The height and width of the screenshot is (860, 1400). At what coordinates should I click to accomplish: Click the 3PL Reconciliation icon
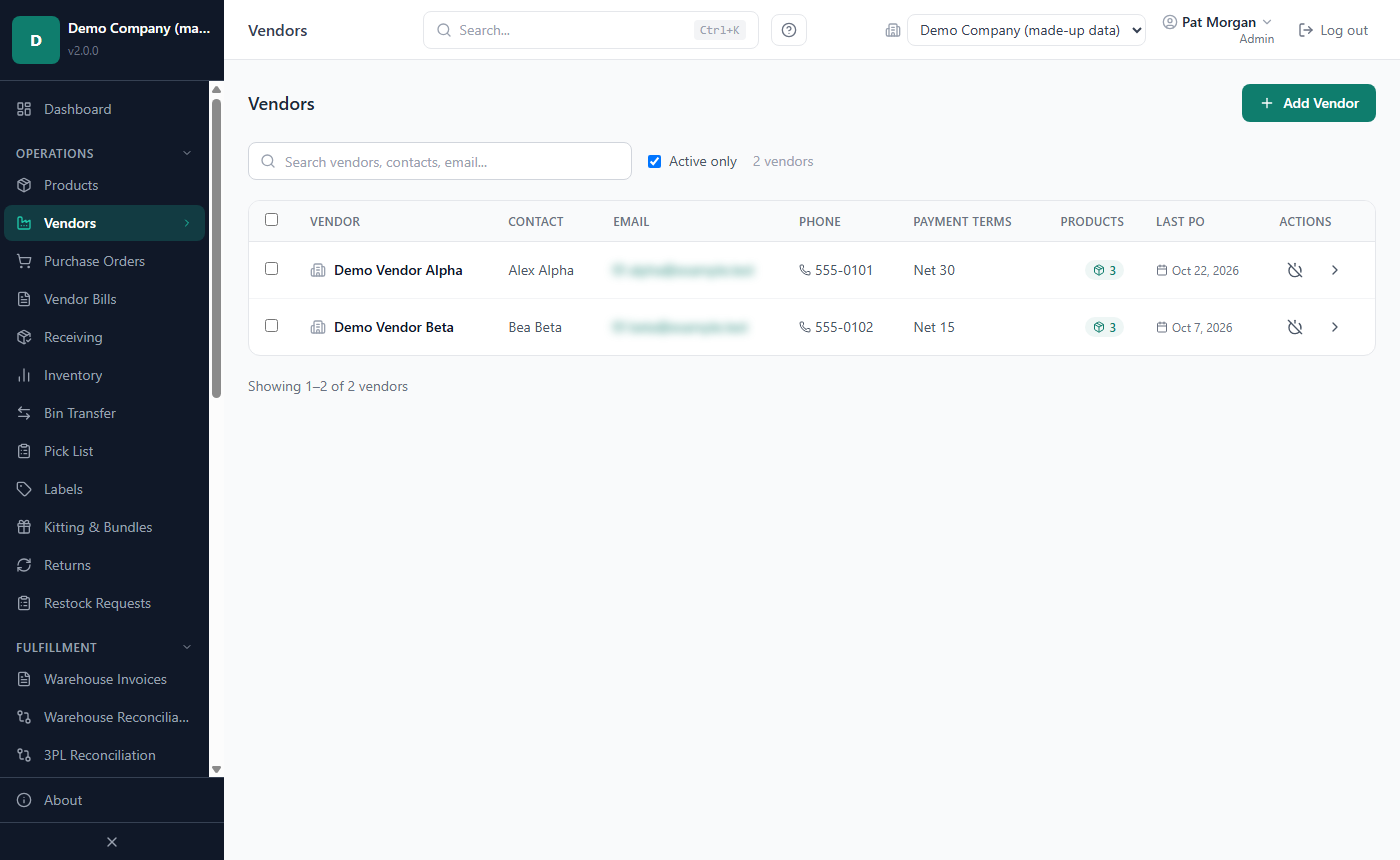pos(24,755)
